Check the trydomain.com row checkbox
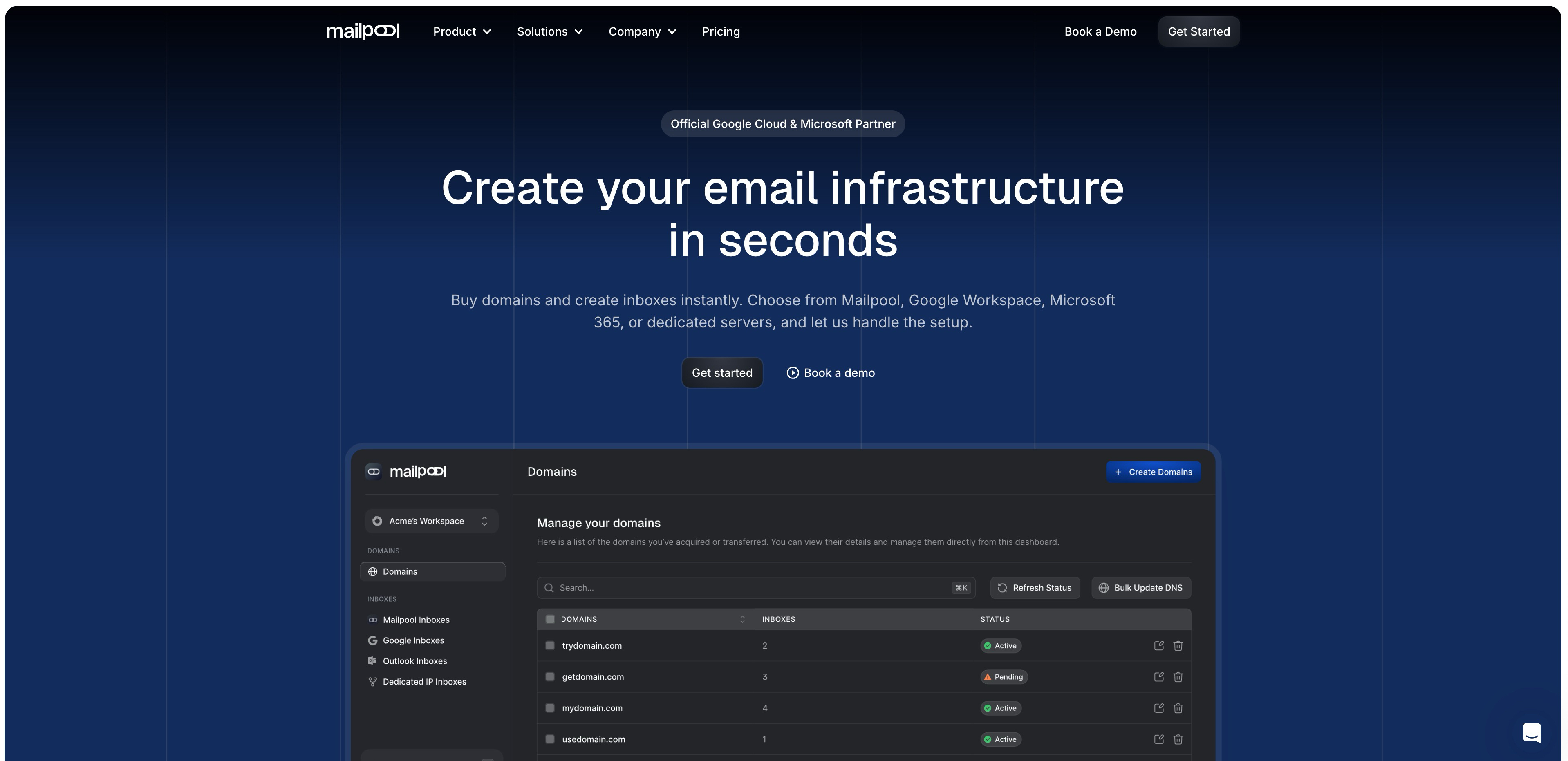This screenshot has height=761, width=1568. [x=550, y=645]
